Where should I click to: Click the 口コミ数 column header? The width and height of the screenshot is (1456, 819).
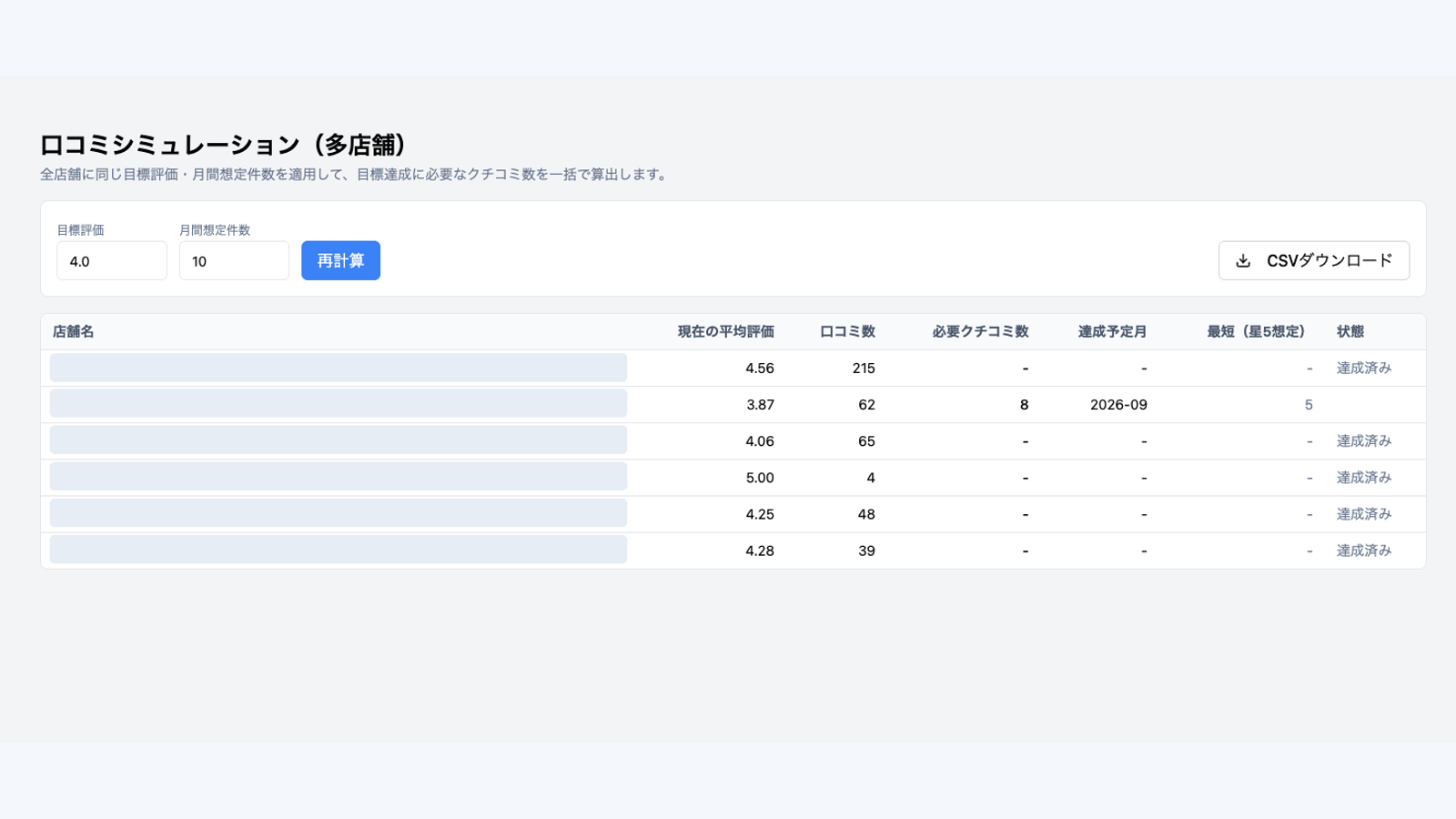point(847,332)
